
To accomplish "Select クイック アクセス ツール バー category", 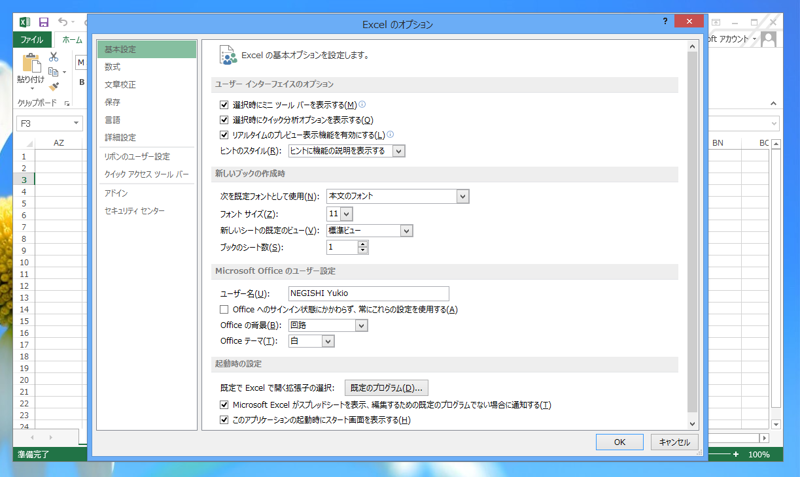I will (146, 174).
